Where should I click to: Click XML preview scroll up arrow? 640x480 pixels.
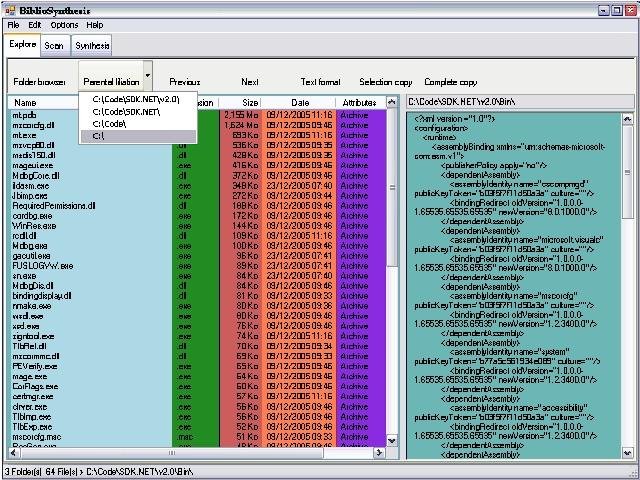[x=628, y=119]
